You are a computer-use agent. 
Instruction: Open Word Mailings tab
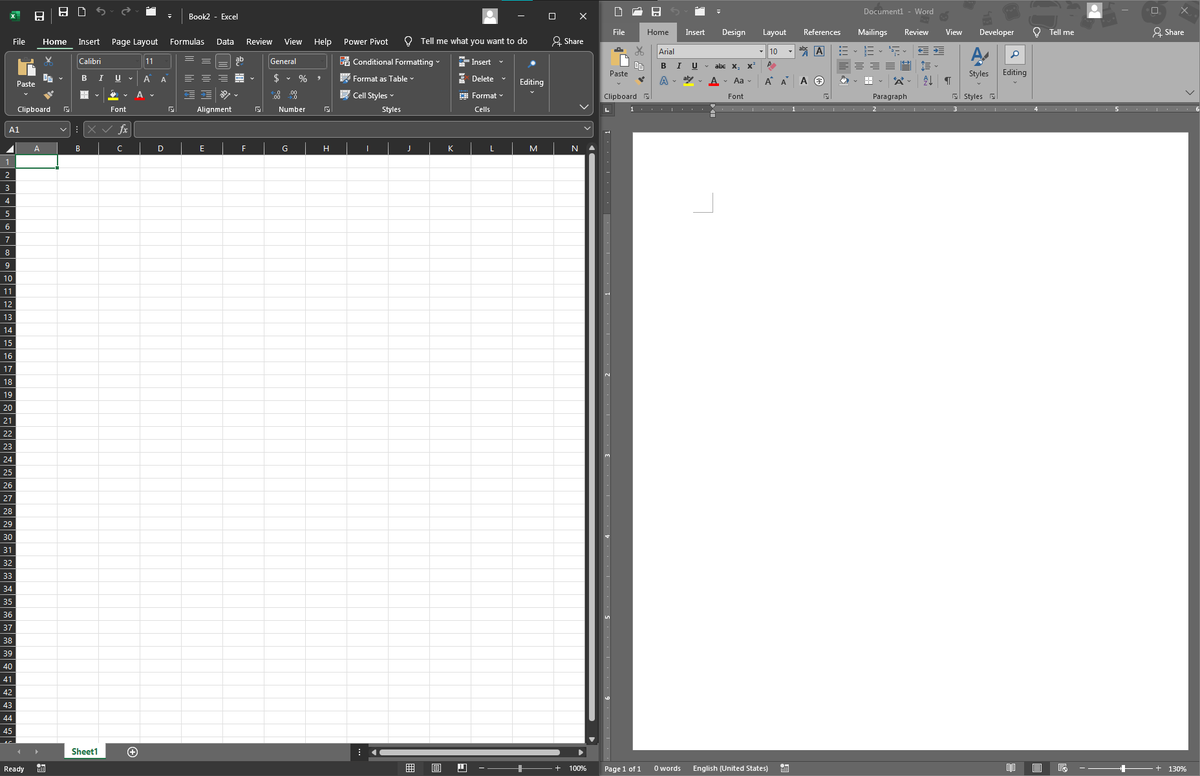(872, 32)
